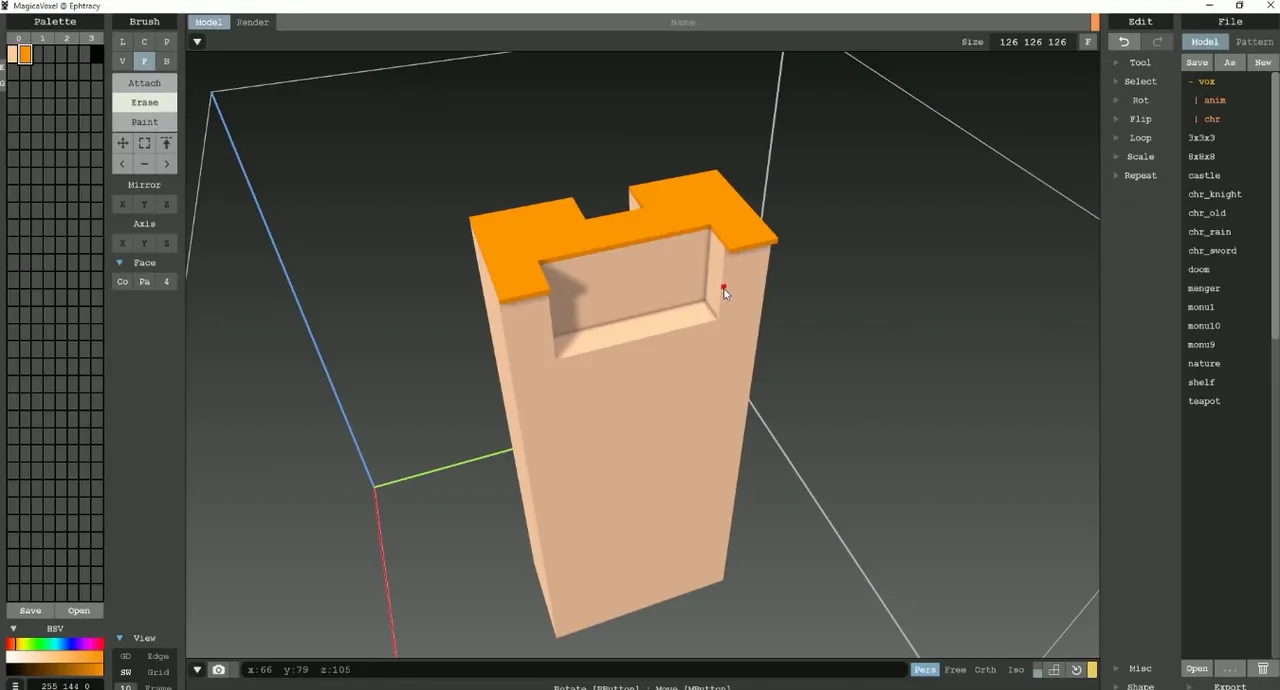
Task: Click the Paint brush button
Action: [144, 122]
